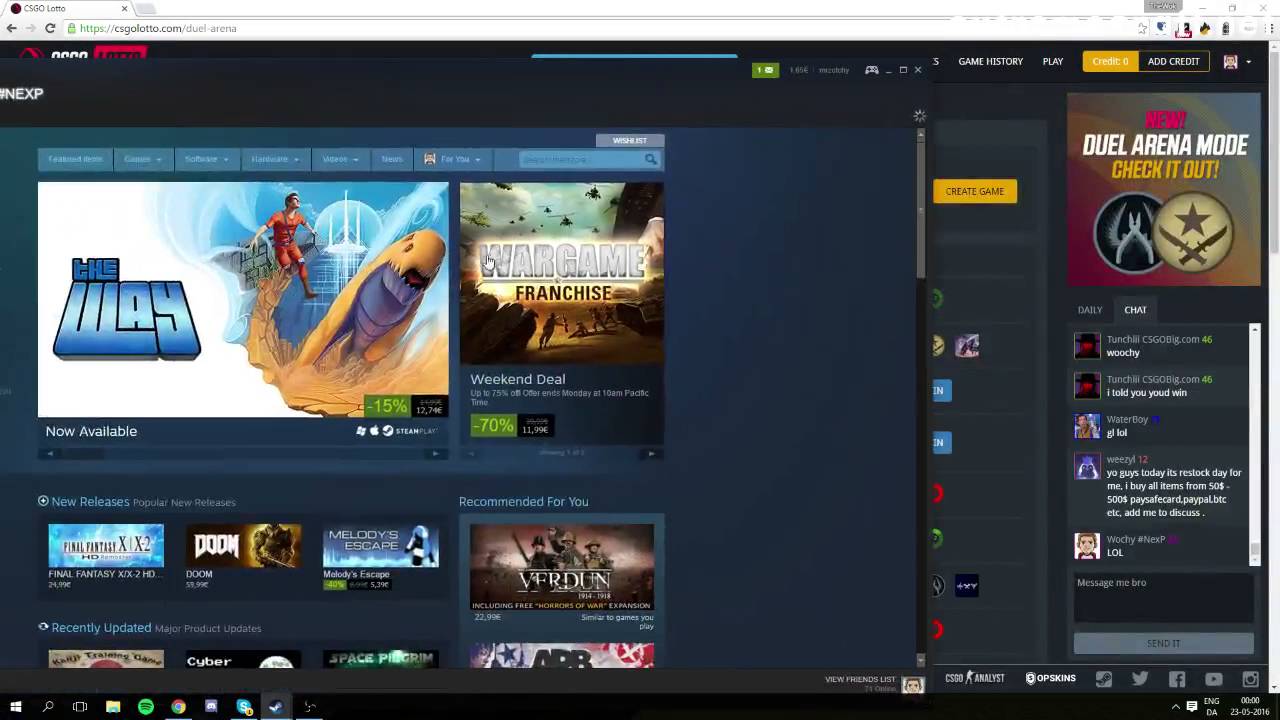Open CSGO Analyst logo link in footer

[975, 678]
